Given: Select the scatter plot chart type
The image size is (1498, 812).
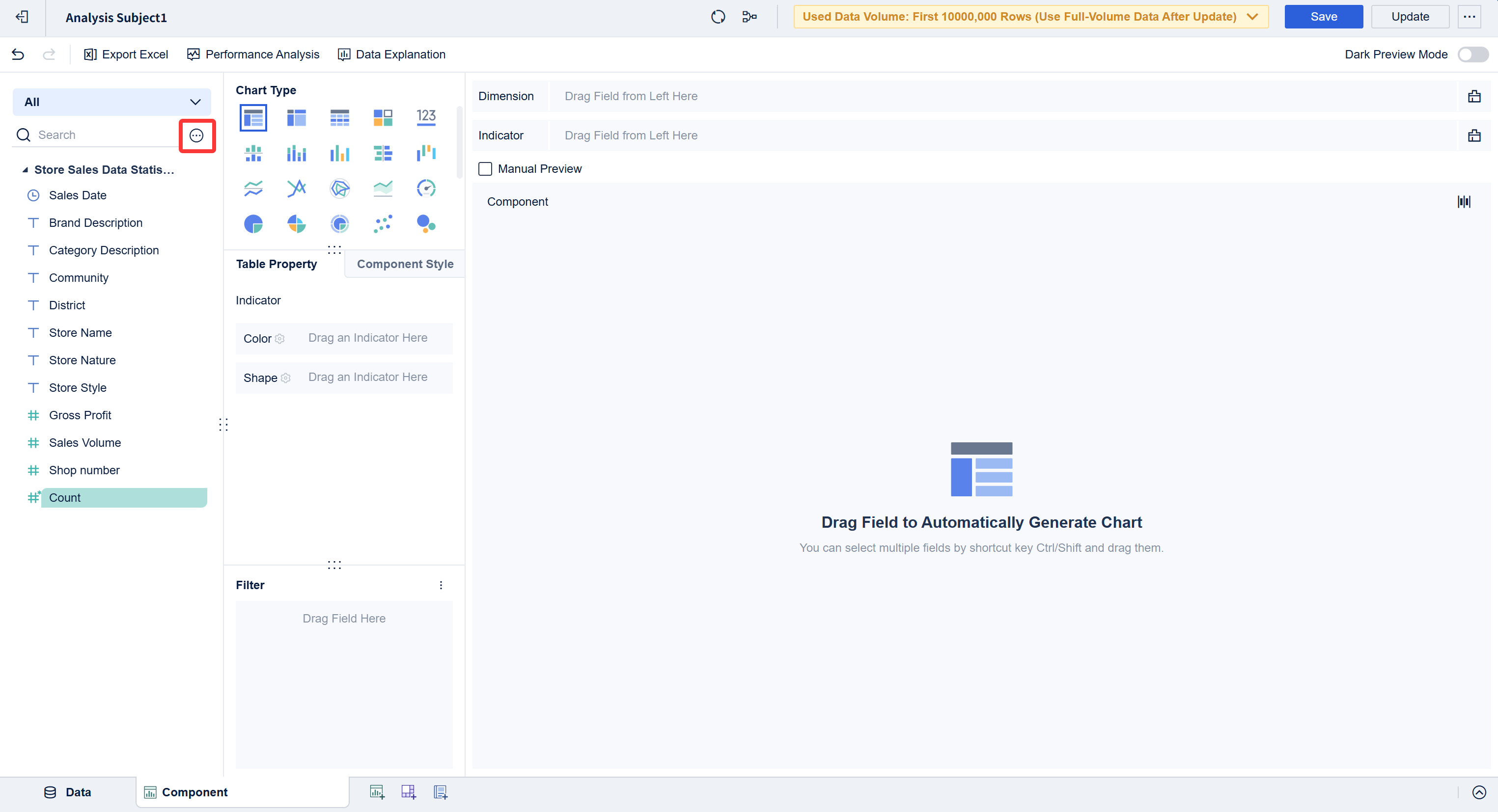Looking at the screenshot, I should 383,224.
